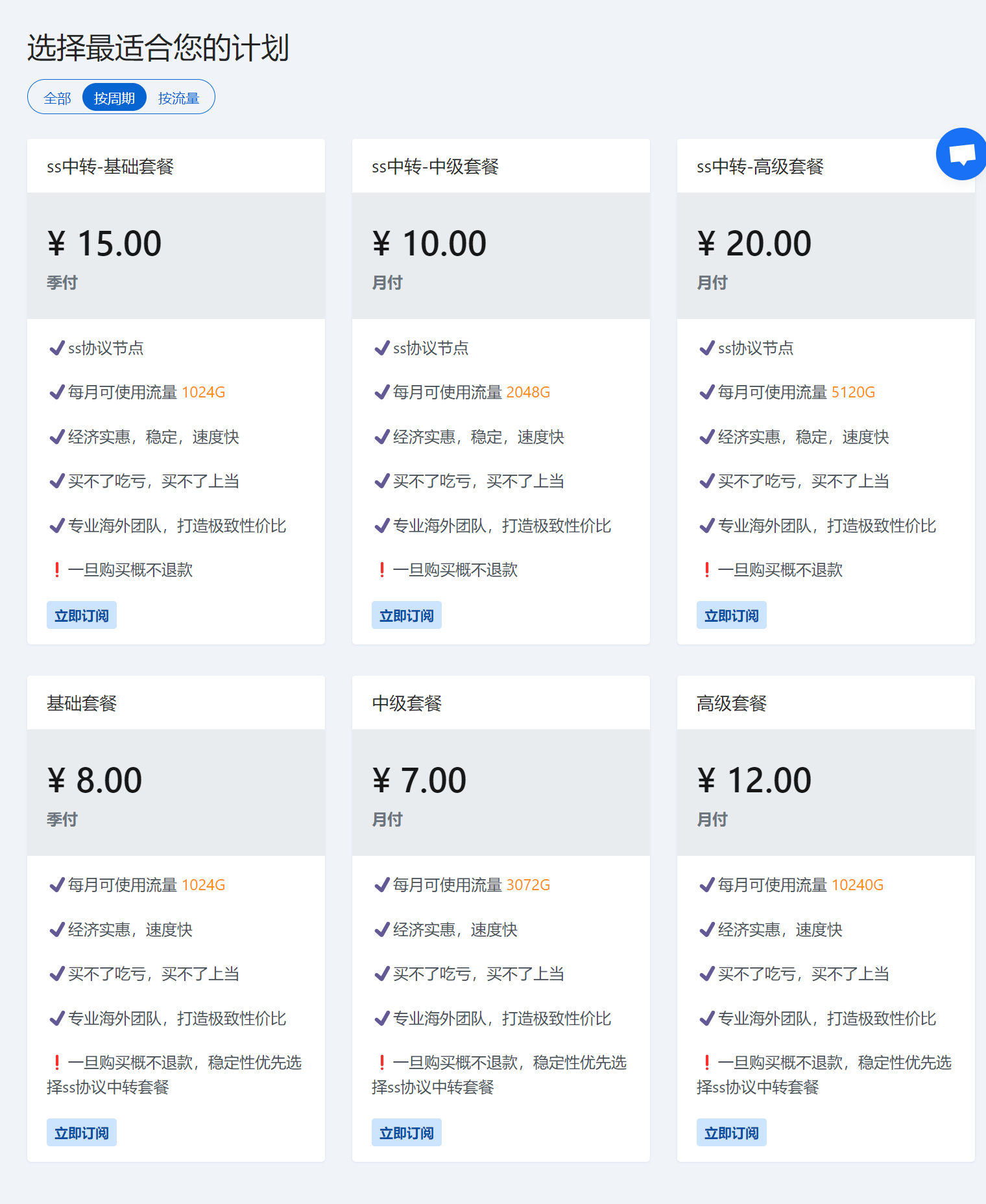Click checkmark beside 每月可使用流量 1024G in ss中转-基础套餐

click(57, 392)
